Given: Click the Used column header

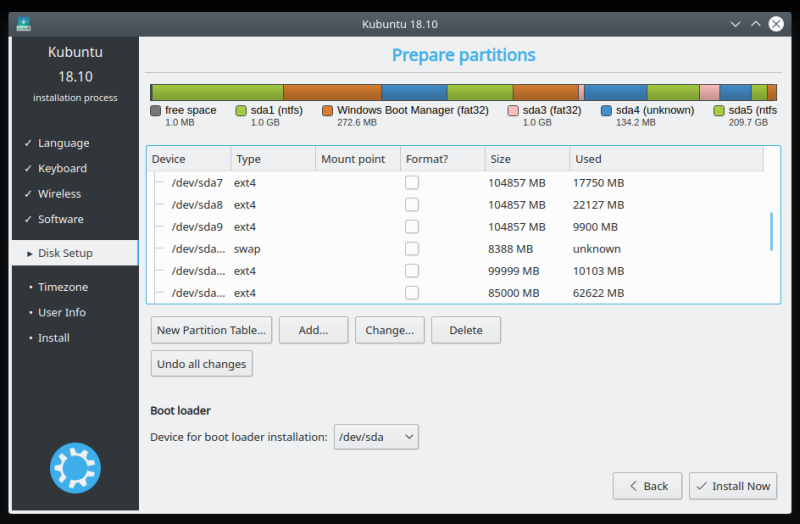Looking at the screenshot, I should pyautogui.click(x=666, y=159).
